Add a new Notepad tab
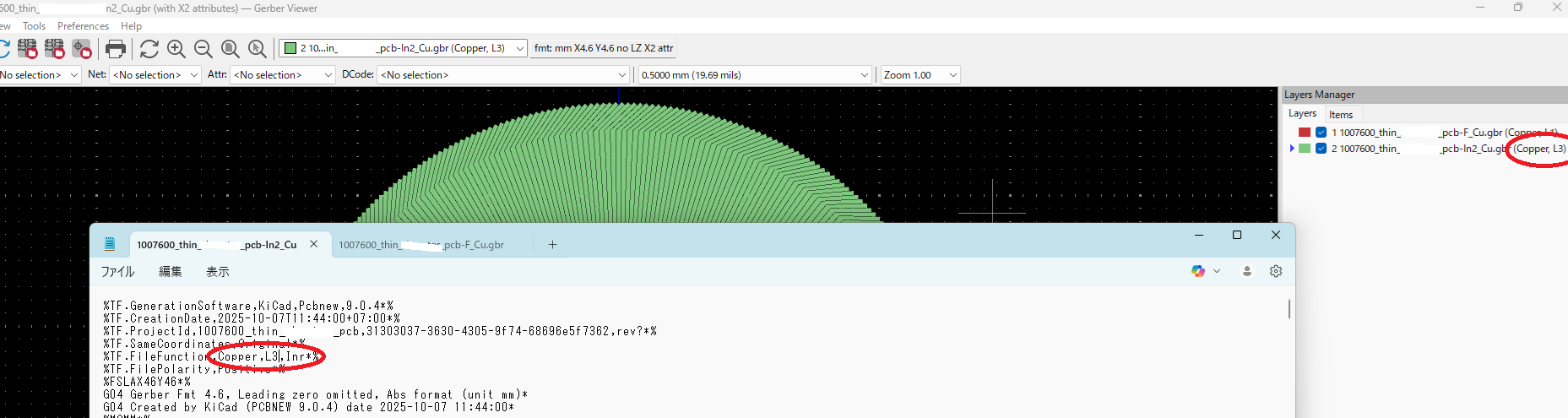This screenshot has width=1568, height=418. (x=552, y=245)
